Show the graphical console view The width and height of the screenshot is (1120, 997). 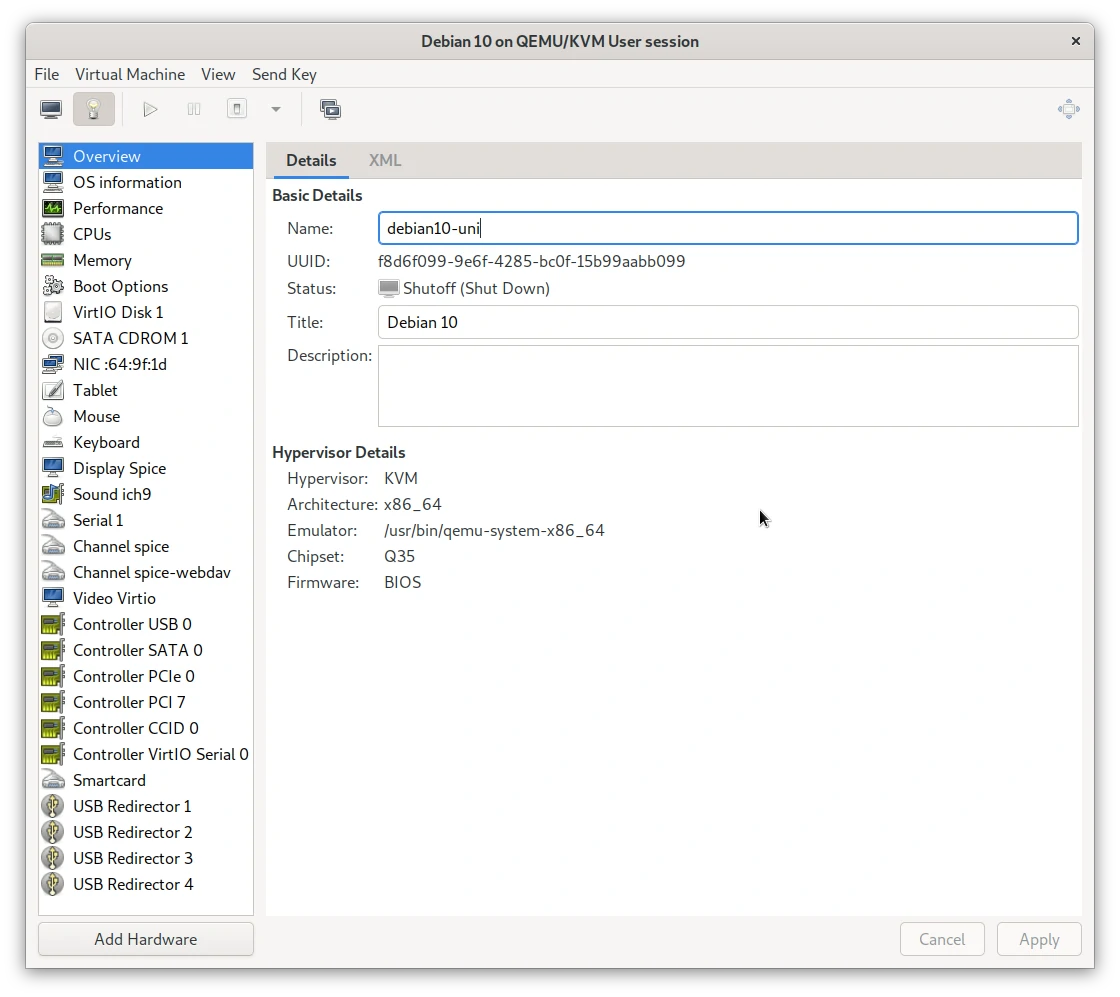(x=51, y=109)
